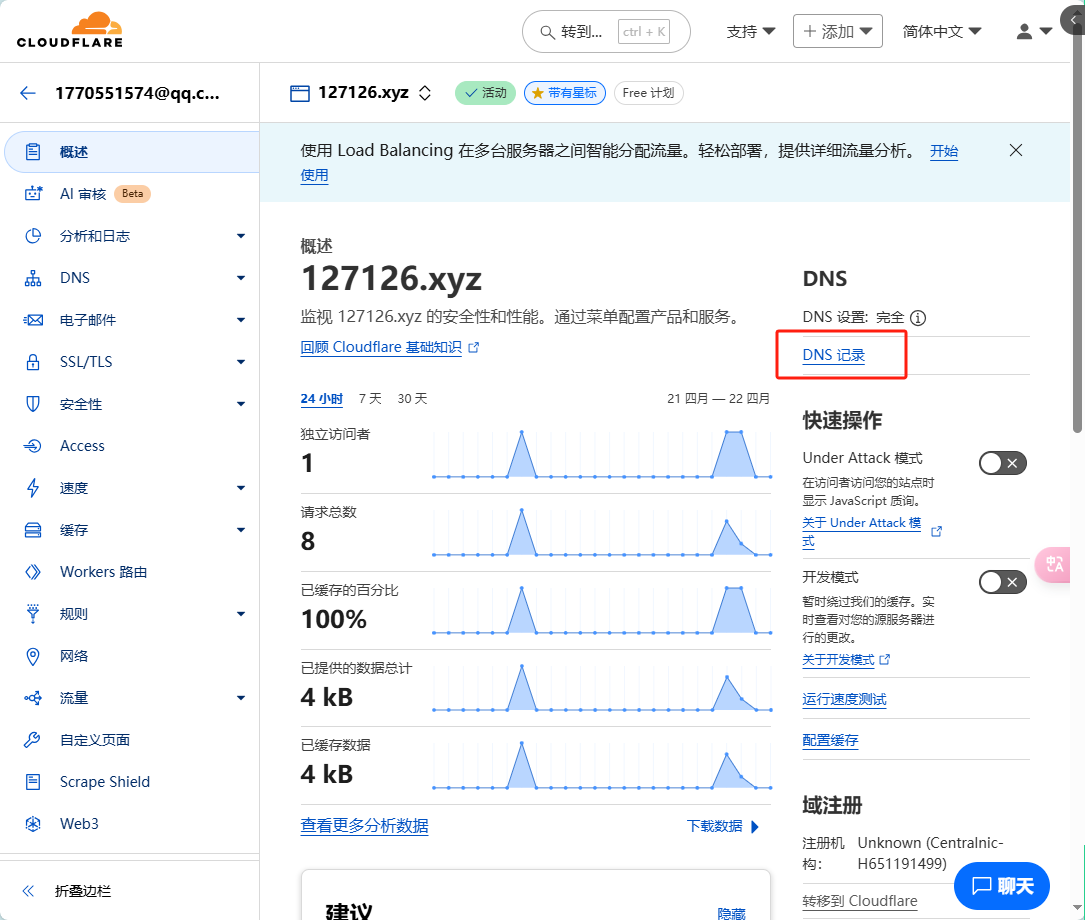
Task: Expand the 规则 menu arrow
Action: click(241, 614)
